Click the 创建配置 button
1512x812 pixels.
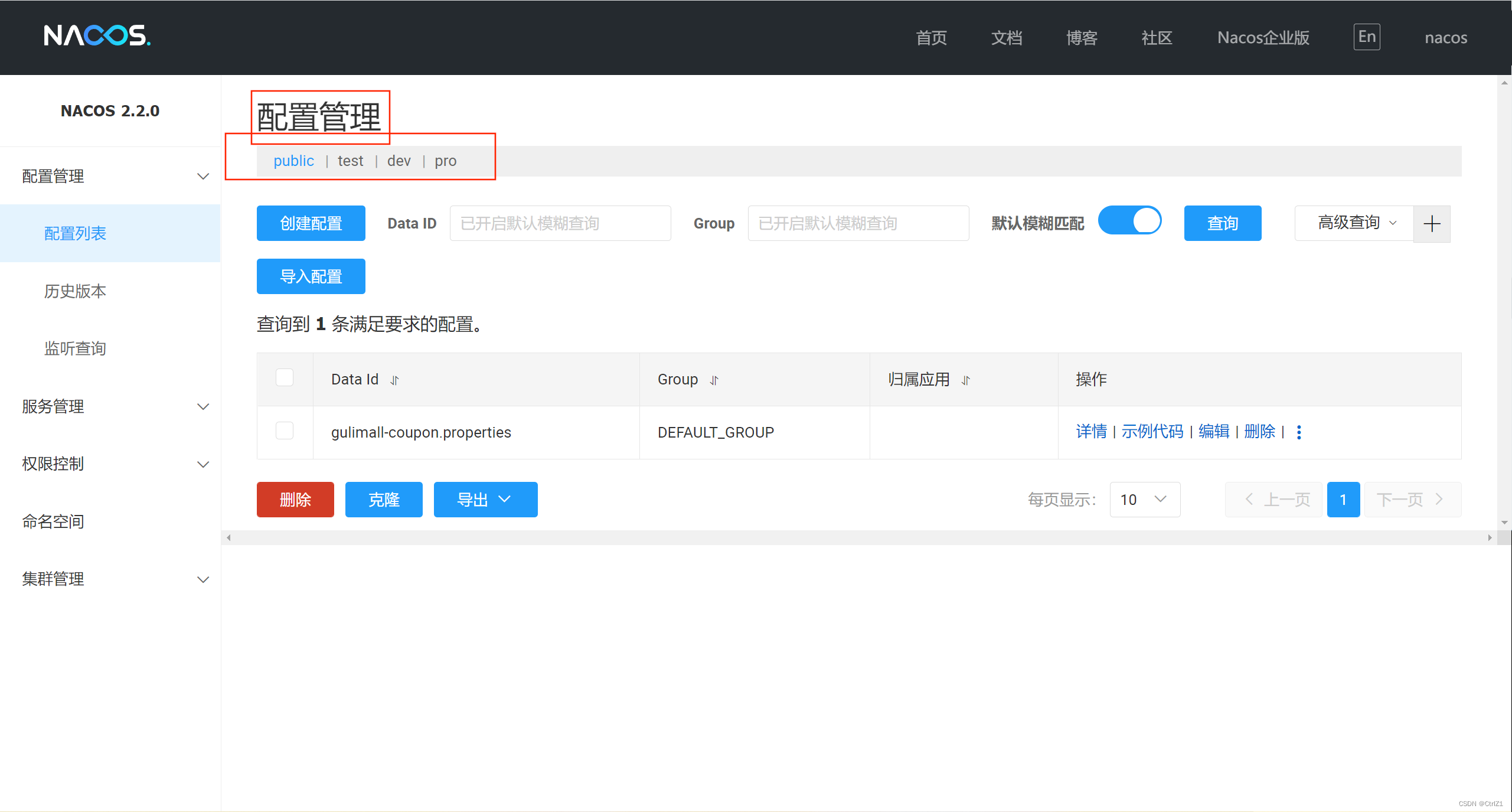click(311, 223)
